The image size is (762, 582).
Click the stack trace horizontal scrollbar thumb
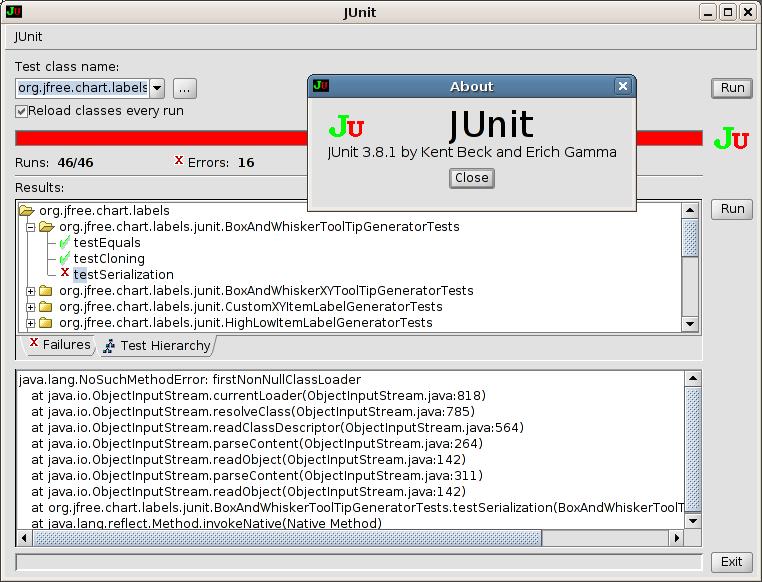point(287,538)
